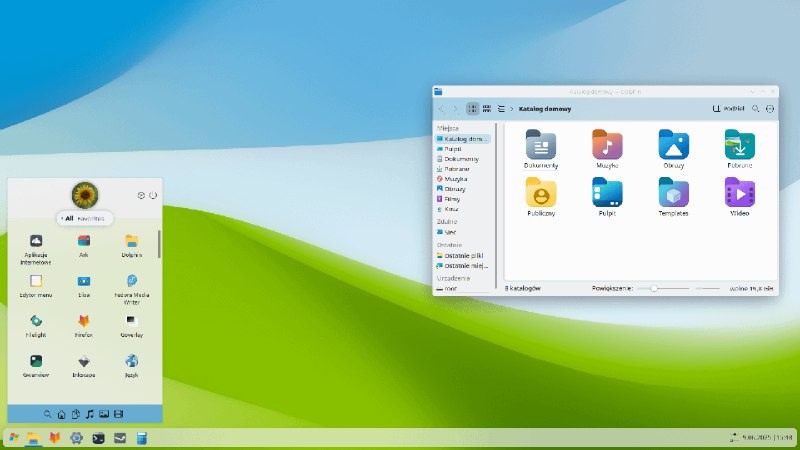Select Pulpit in Places sidebar

click(x=463, y=149)
